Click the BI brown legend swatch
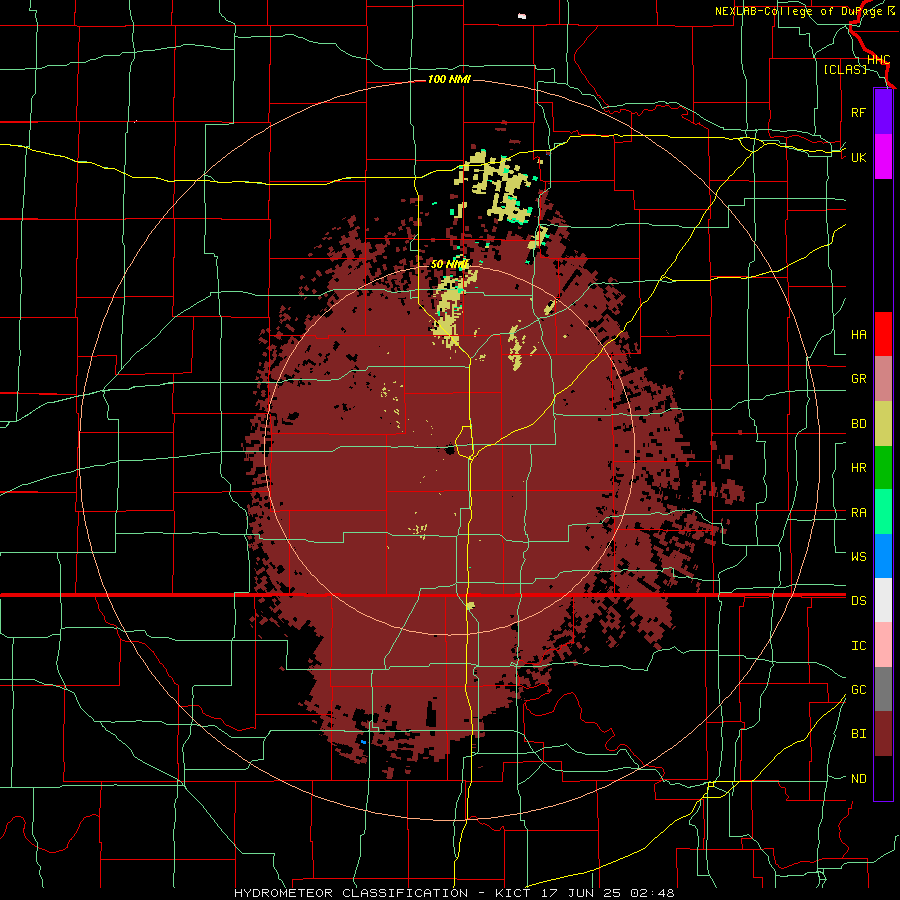Viewport: 900px width, 900px height. point(883,734)
